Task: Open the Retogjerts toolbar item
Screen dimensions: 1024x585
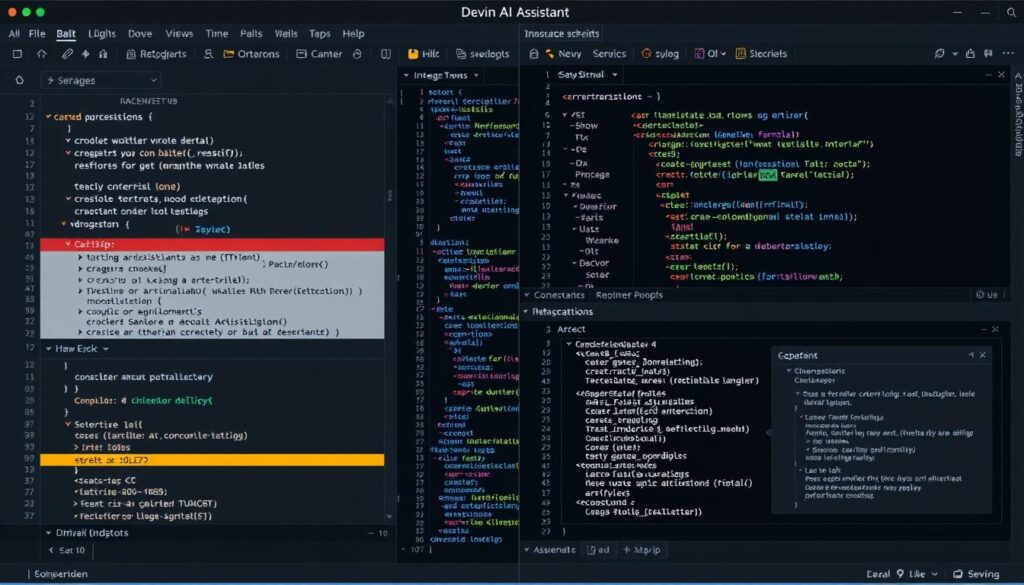Action: (156, 54)
